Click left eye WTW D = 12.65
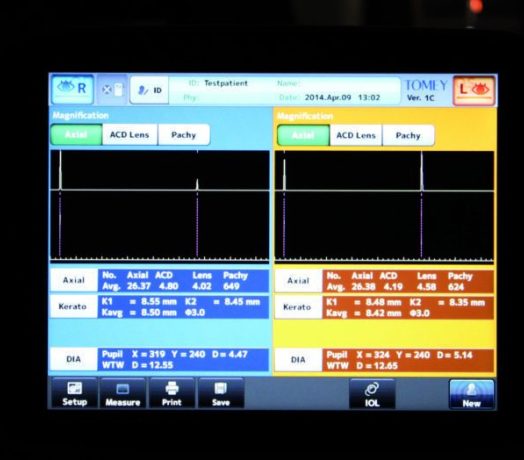The height and width of the screenshot is (460, 524). (x=377, y=366)
